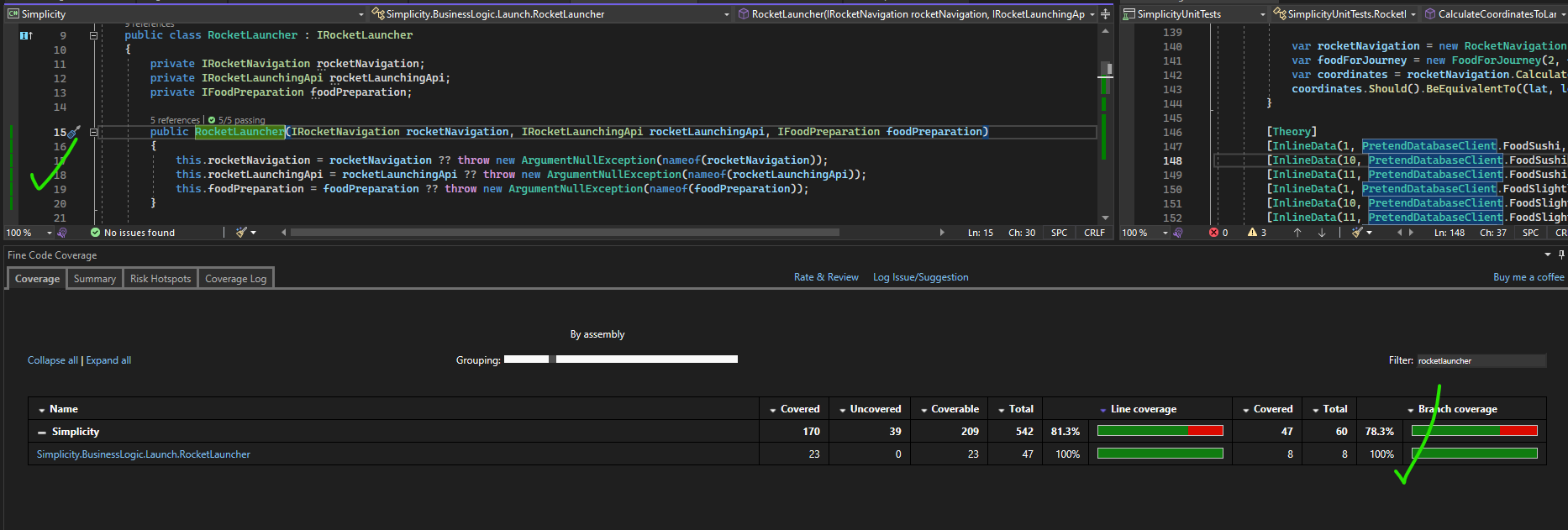Screen dimensions: 1568x530
Task: Switch to the Risk Hotspots tab
Action: pyautogui.click(x=160, y=279)
